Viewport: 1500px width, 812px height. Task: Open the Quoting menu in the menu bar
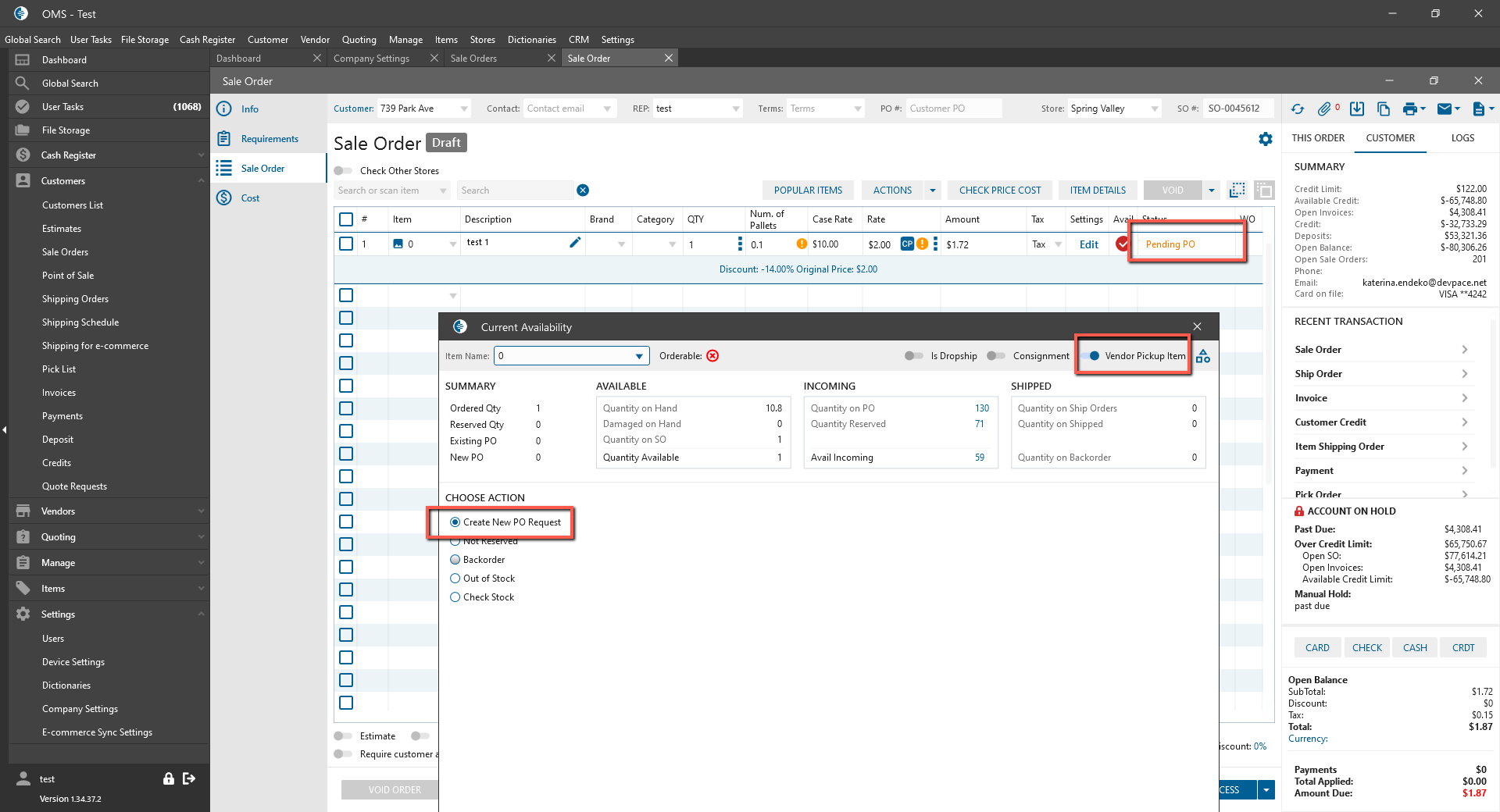[x=359, y=40]
